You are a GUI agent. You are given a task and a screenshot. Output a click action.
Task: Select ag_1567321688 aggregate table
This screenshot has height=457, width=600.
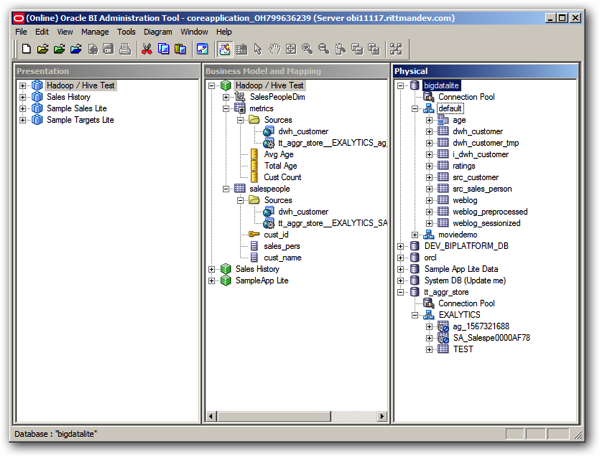[481, 326]
